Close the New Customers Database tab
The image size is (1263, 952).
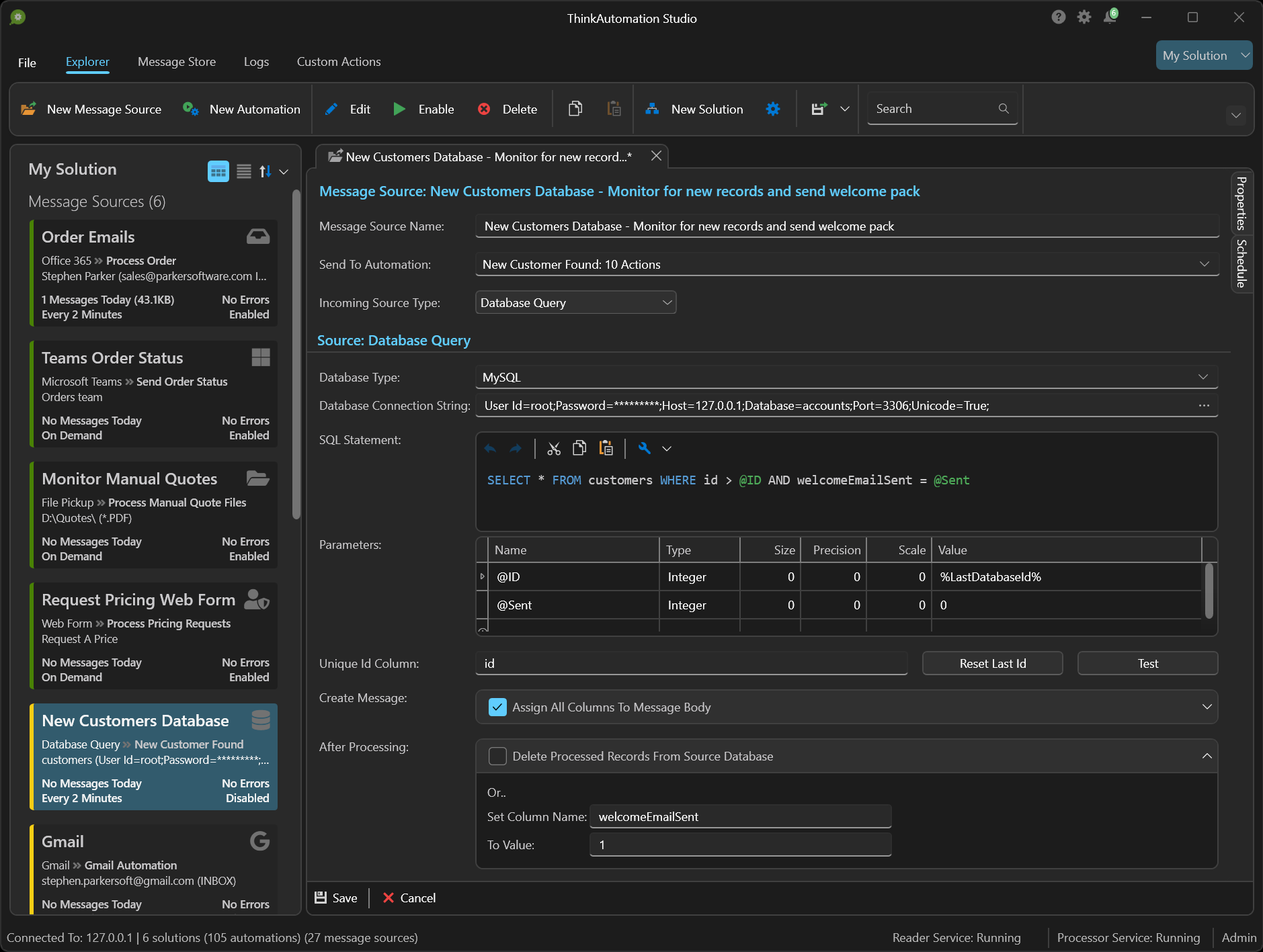[x=656, y=156]
